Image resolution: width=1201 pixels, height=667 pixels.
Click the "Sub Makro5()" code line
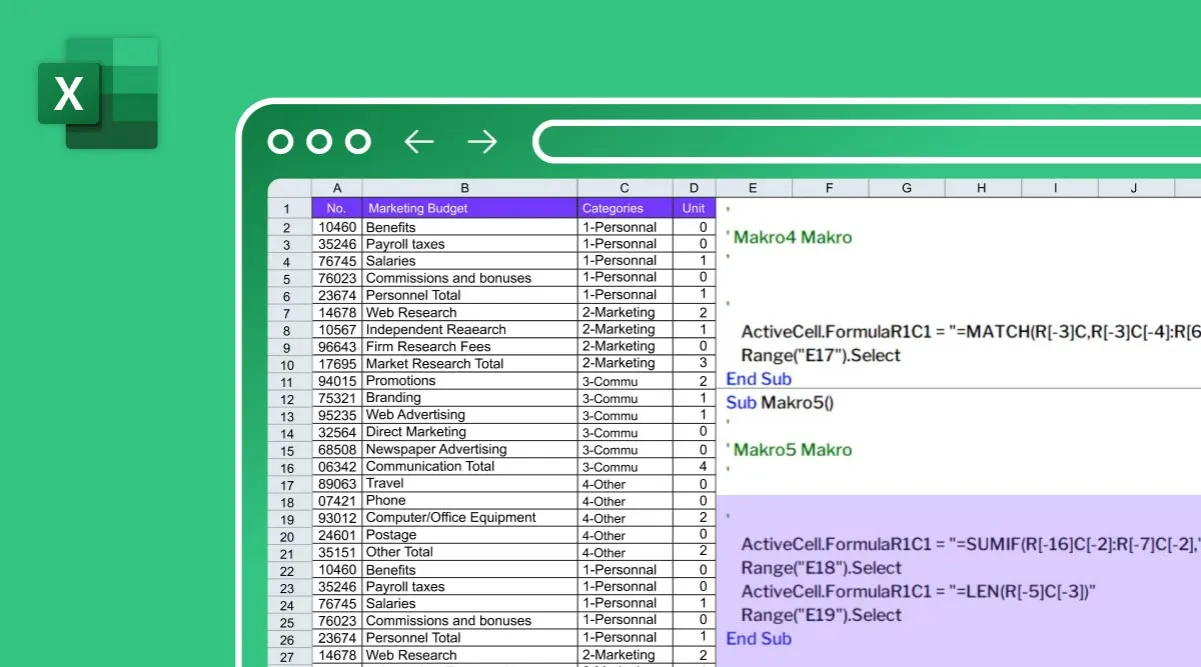pos(780,402)
